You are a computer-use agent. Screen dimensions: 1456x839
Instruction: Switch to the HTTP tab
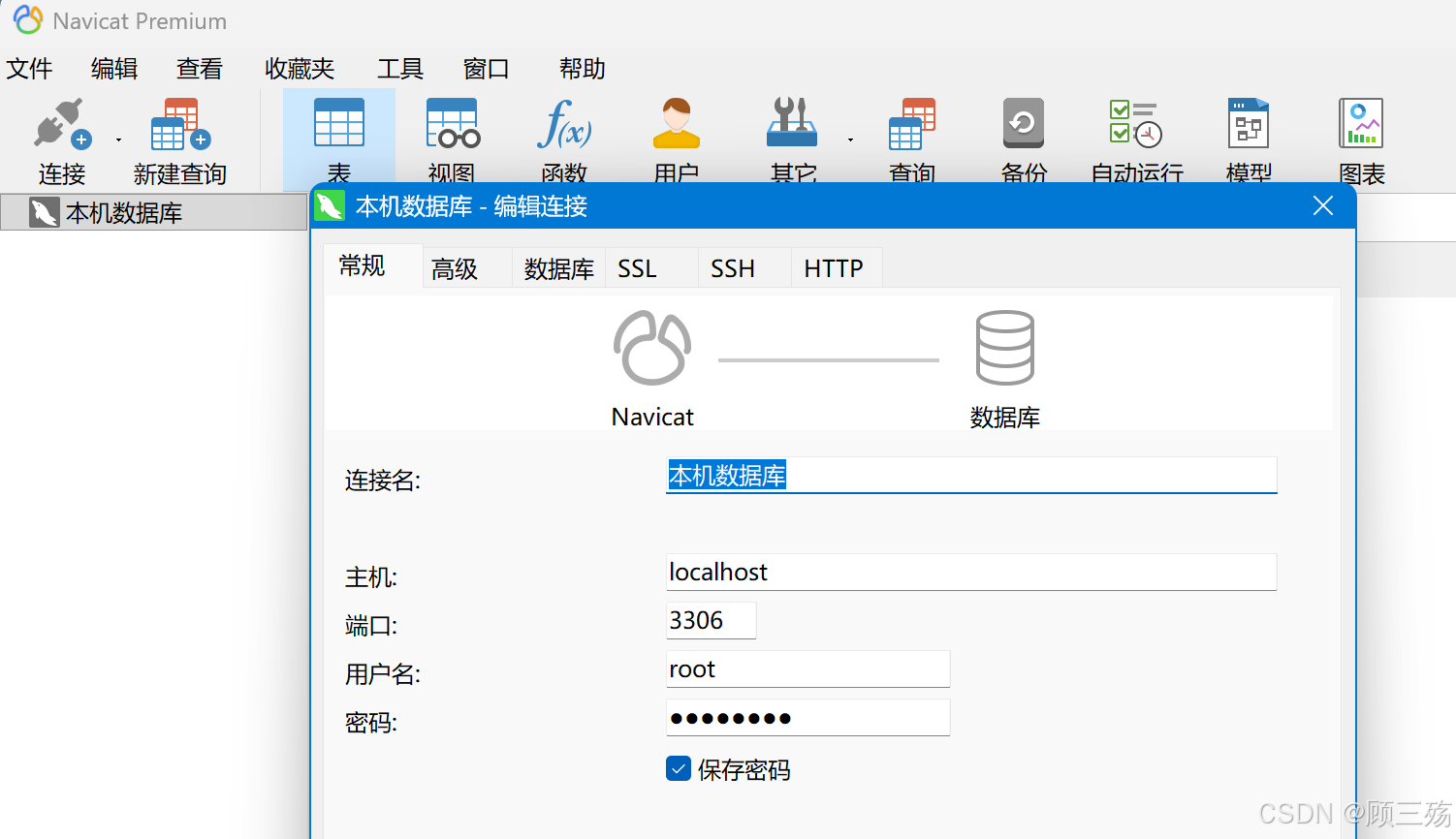pos(837,268)
